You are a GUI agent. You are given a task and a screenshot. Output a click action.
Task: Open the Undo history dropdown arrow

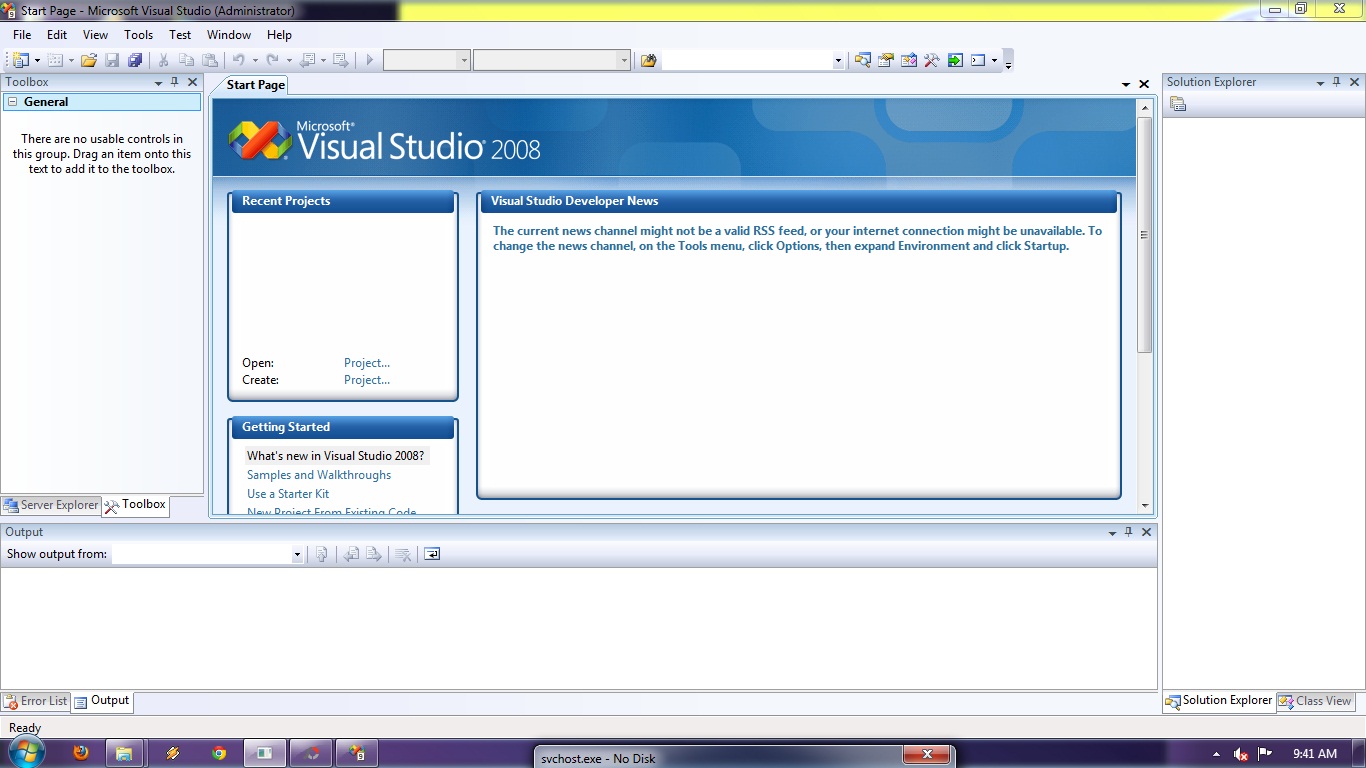pos(255,60)
